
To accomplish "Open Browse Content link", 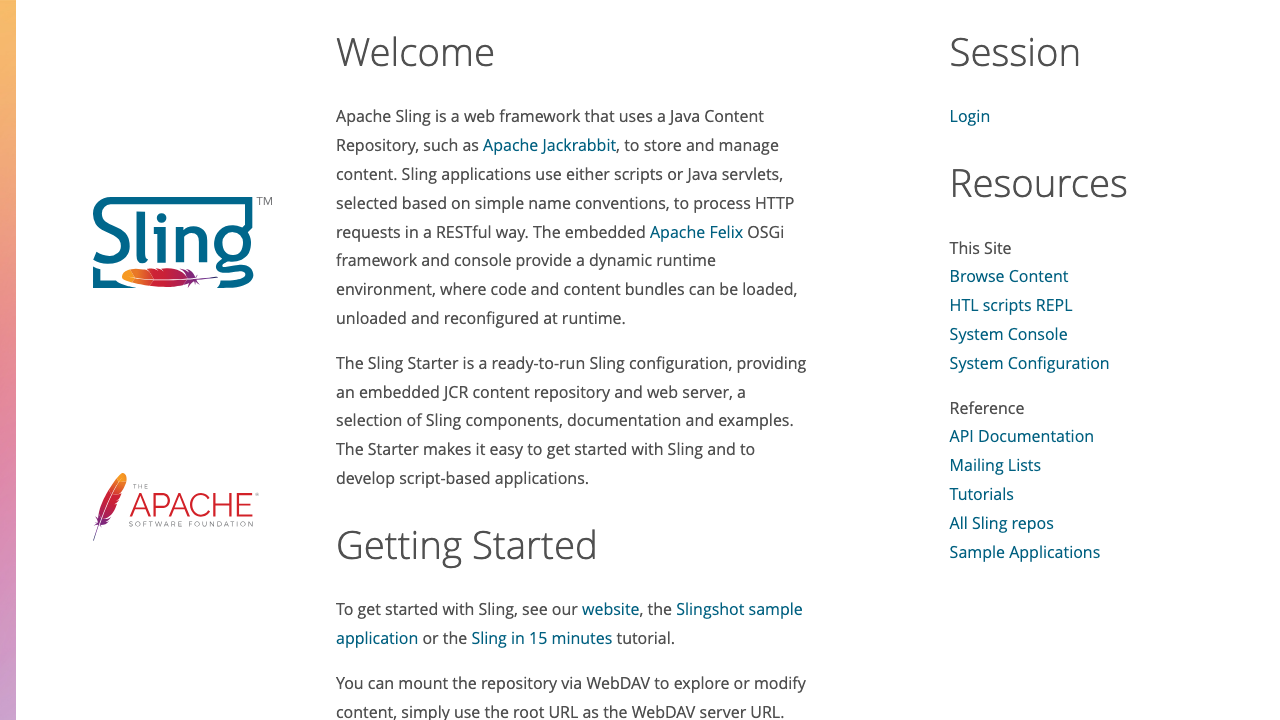I will coord(1008,276).
